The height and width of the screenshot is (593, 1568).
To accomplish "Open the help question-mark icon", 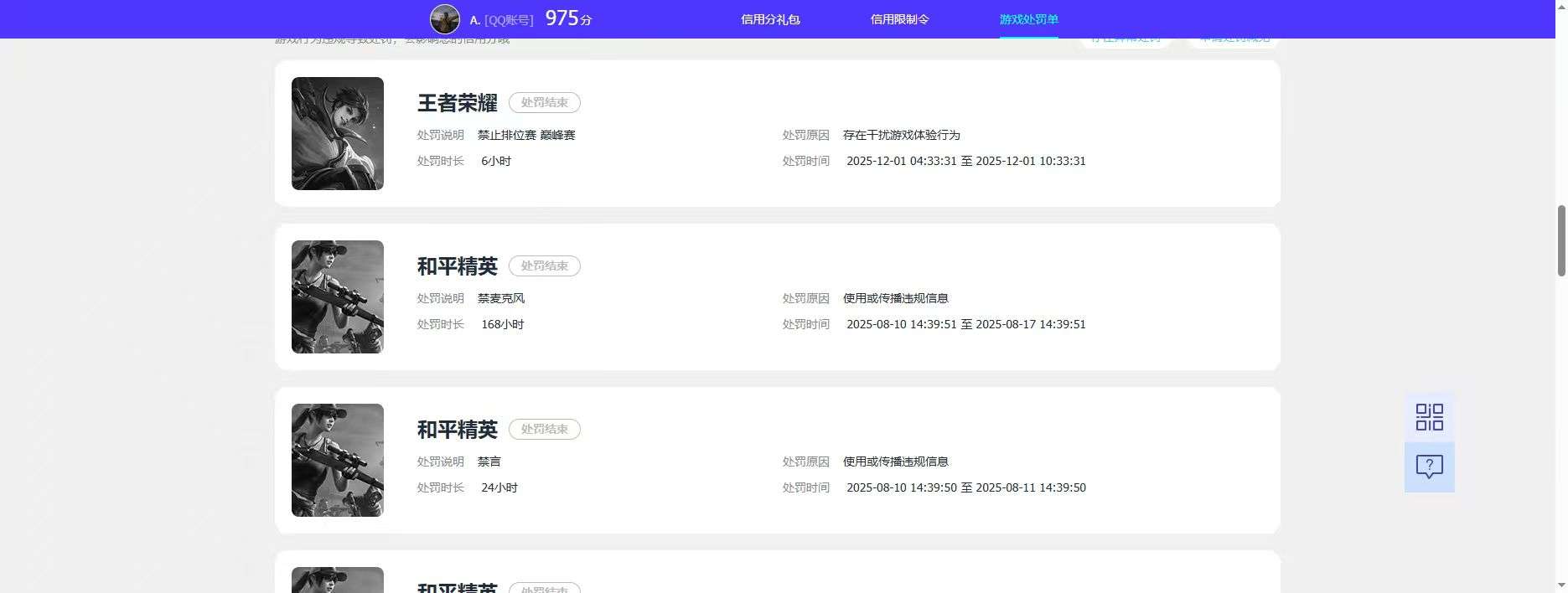I will coord(1429,467).
